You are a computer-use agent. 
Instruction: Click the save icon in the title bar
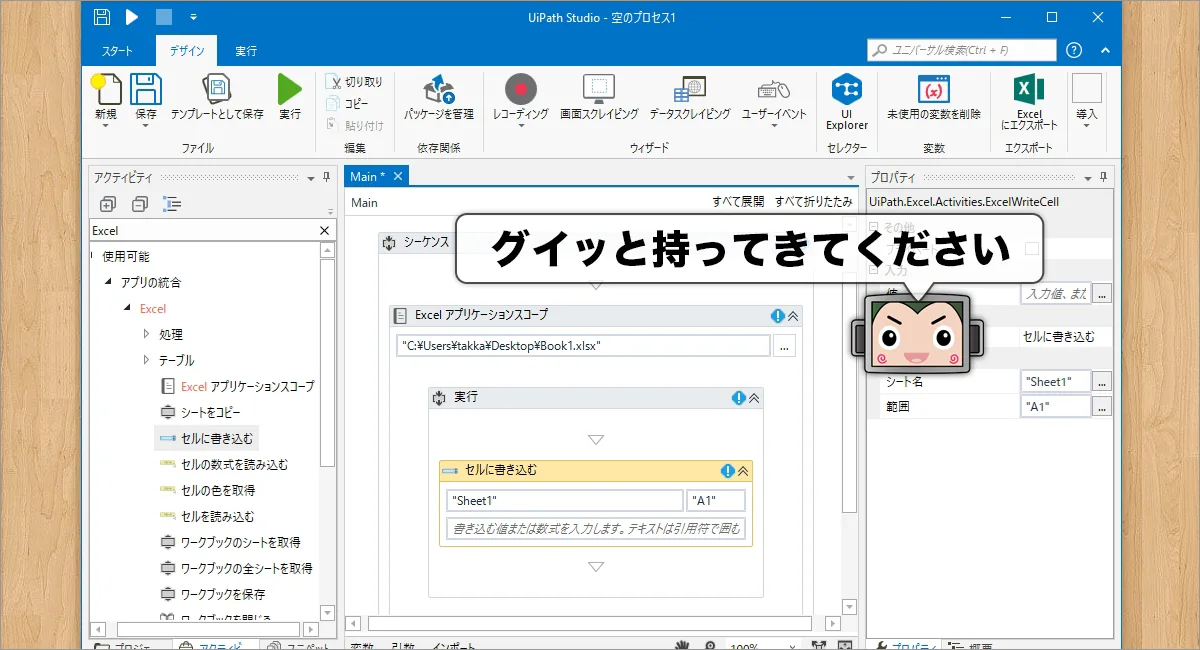coord(102,17)
